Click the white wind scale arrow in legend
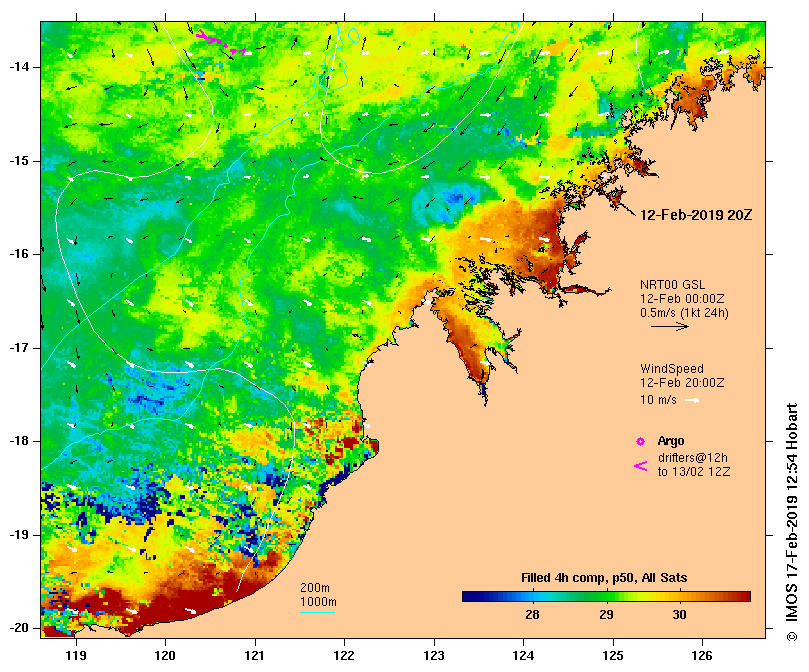Screen dimensions: 809x672 coord(692,400)
